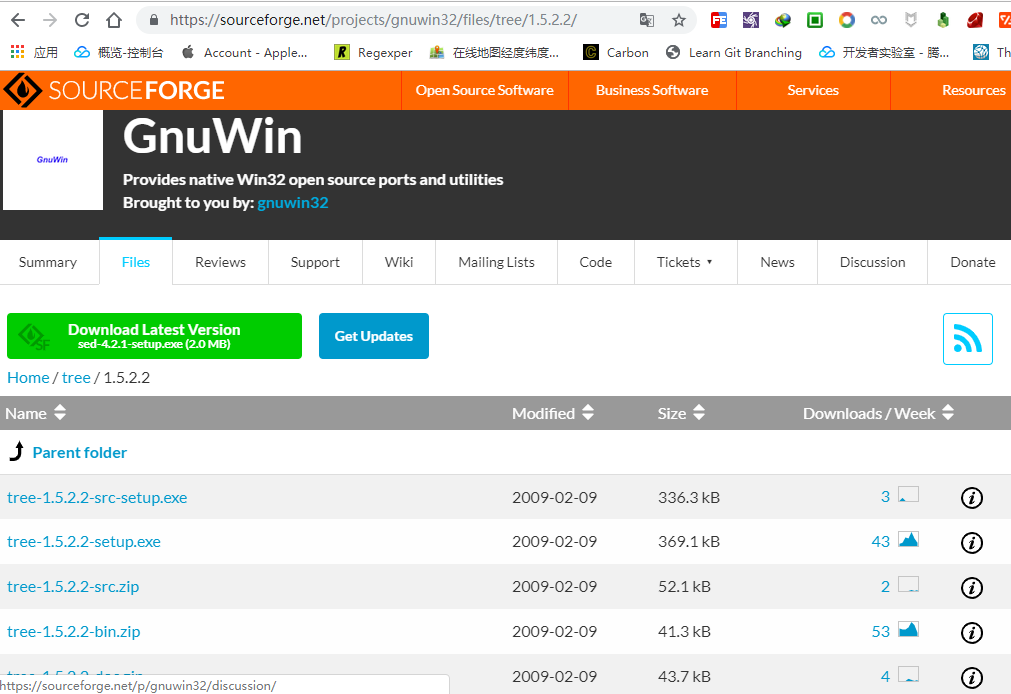The width and height of the screenshot is (1011, 694).
Task: Expand the Tickets dropdown menu
Action: coord(685,262)
